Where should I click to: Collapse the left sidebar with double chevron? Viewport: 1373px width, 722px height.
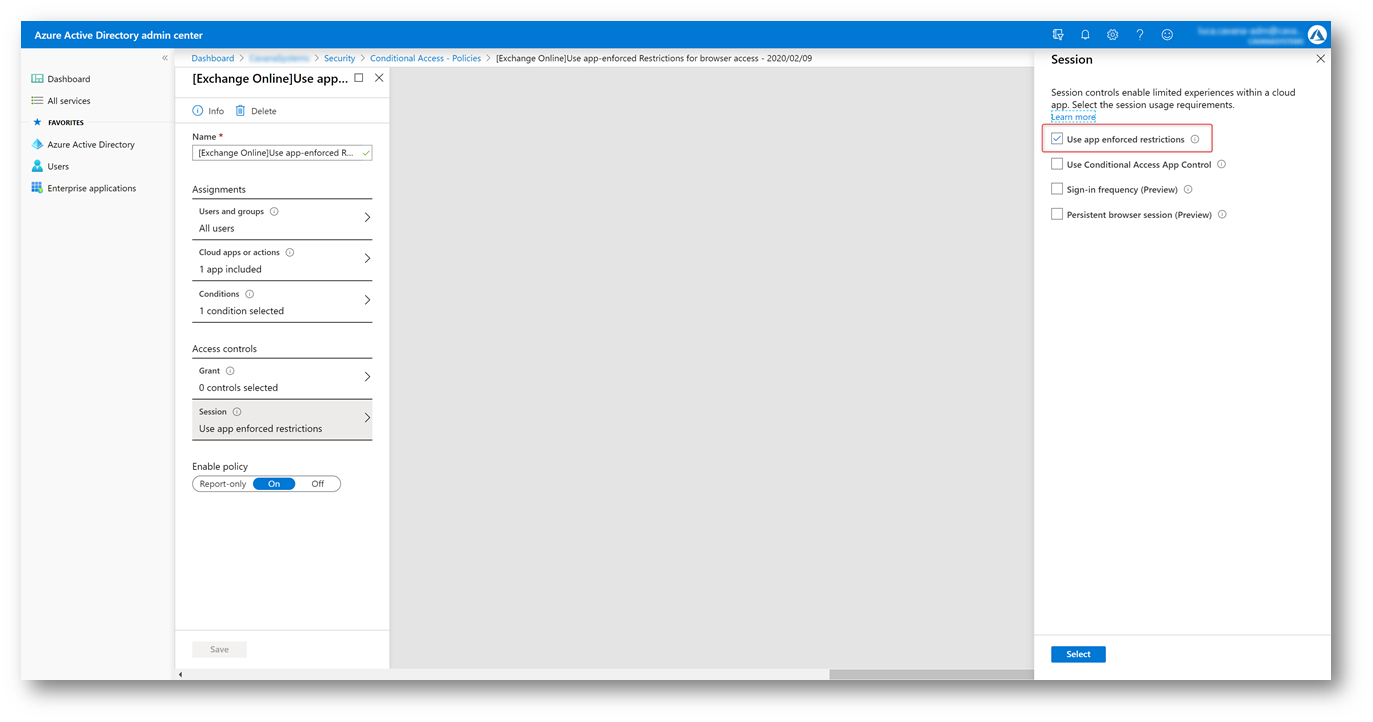pos(165,58)
